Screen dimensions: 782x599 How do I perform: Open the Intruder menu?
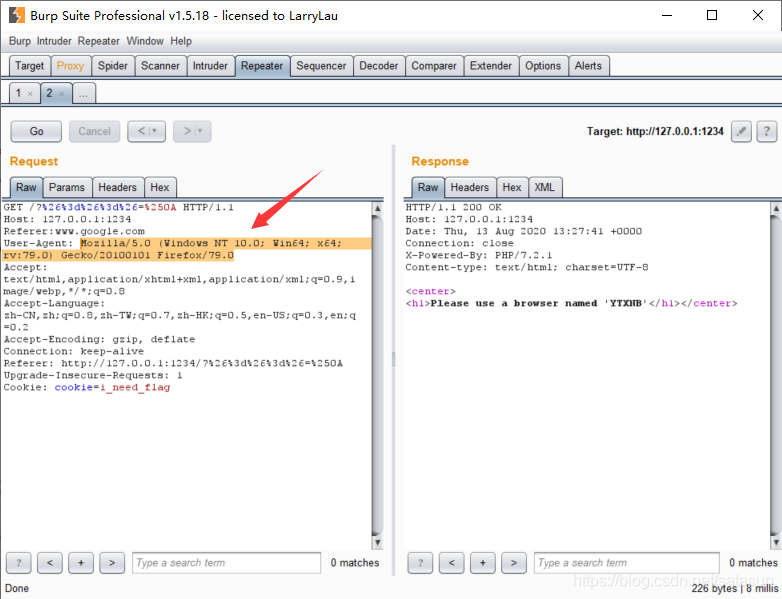(54, 41)
